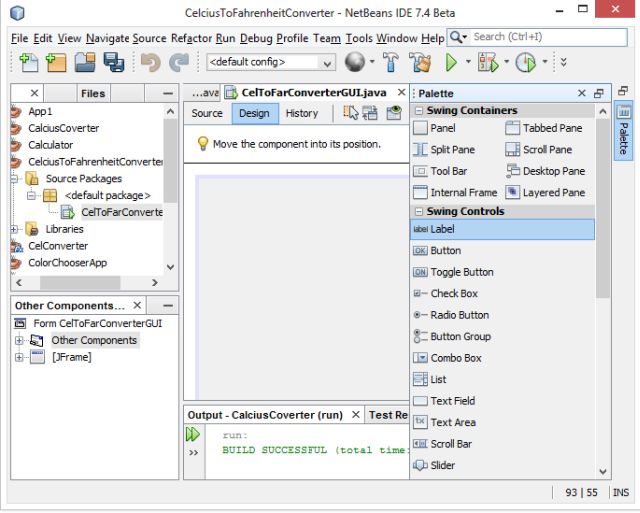
Task: Click the Debug Project icon
Action: tap(488, 62)
